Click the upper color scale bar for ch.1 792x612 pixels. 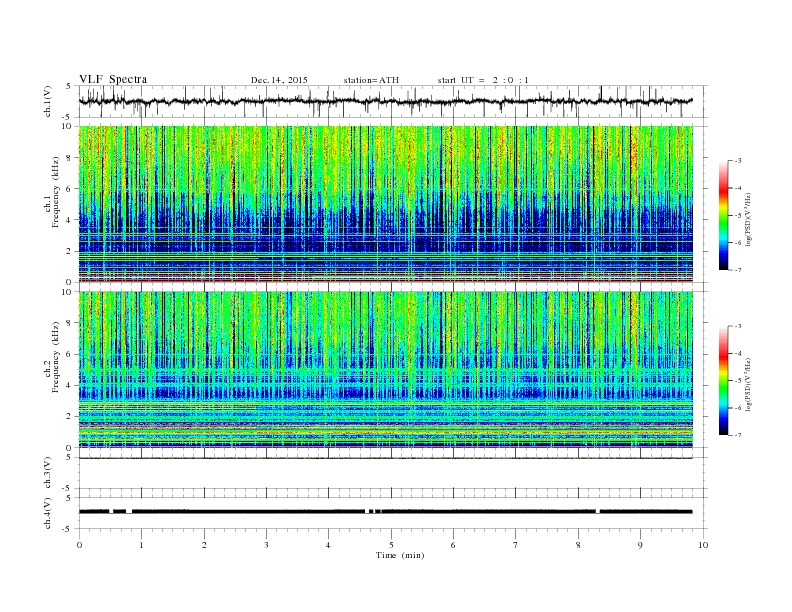coord(723,215)
